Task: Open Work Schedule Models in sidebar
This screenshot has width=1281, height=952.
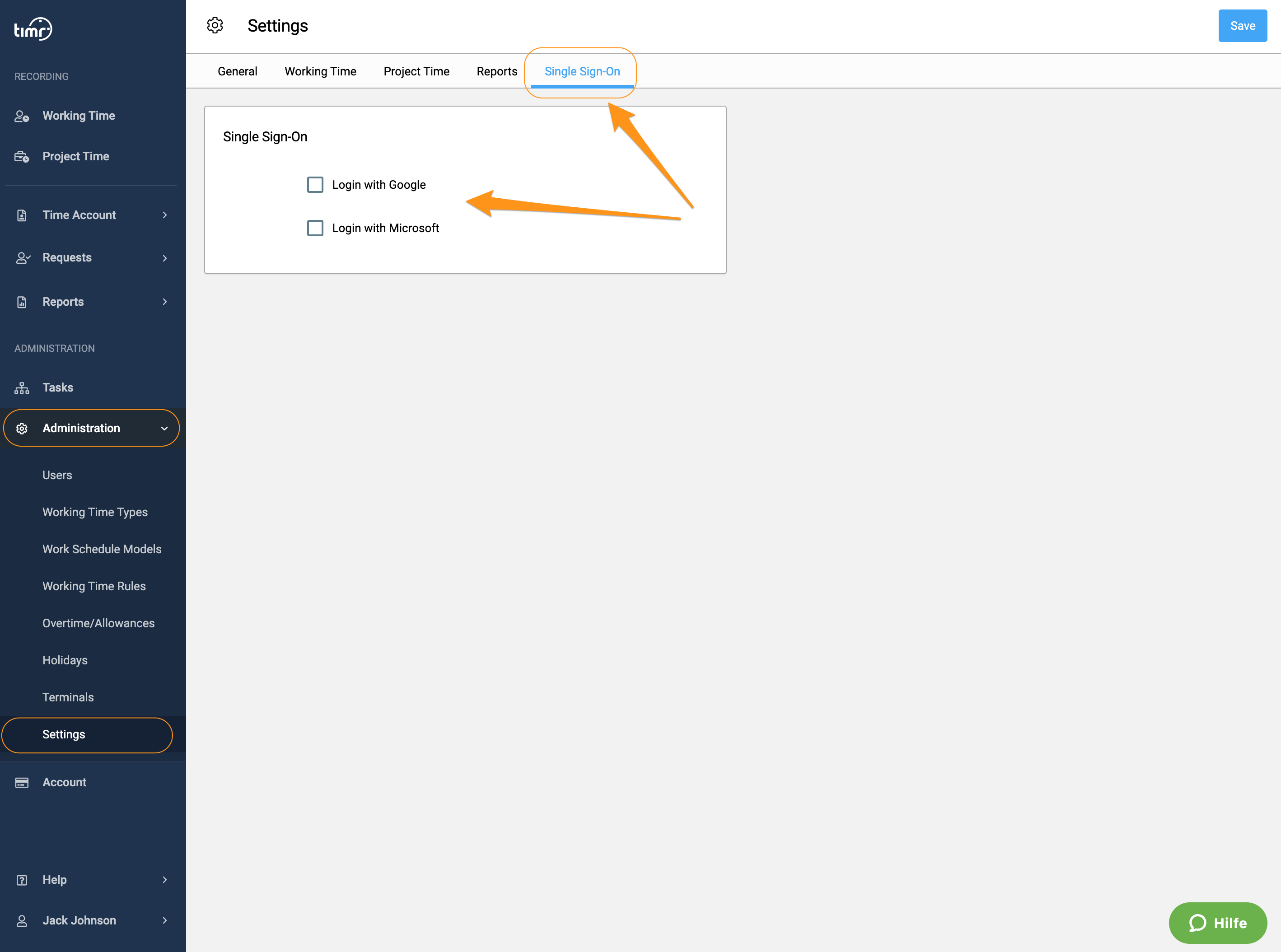Action: pos(102,549)
